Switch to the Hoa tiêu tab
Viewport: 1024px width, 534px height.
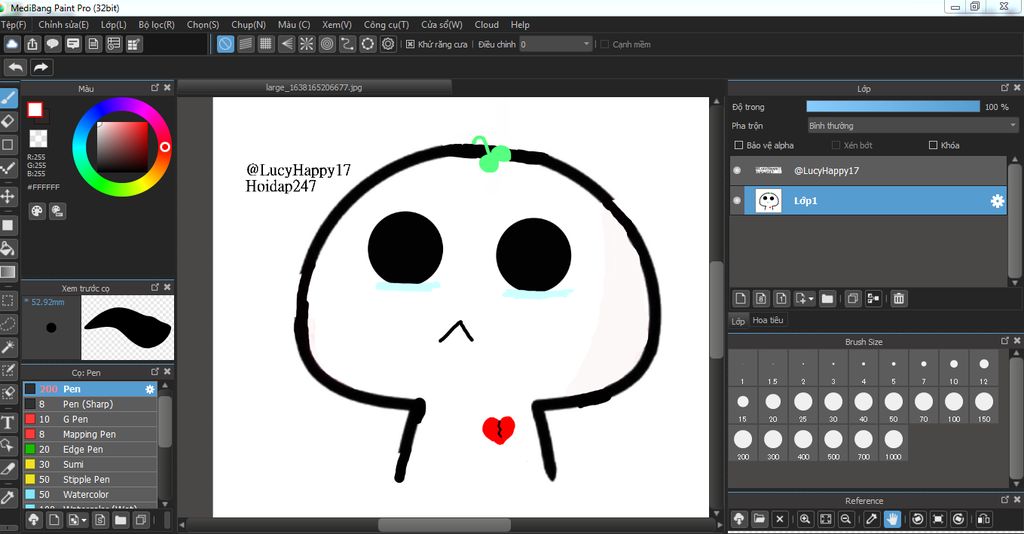(x=768, y=320)
